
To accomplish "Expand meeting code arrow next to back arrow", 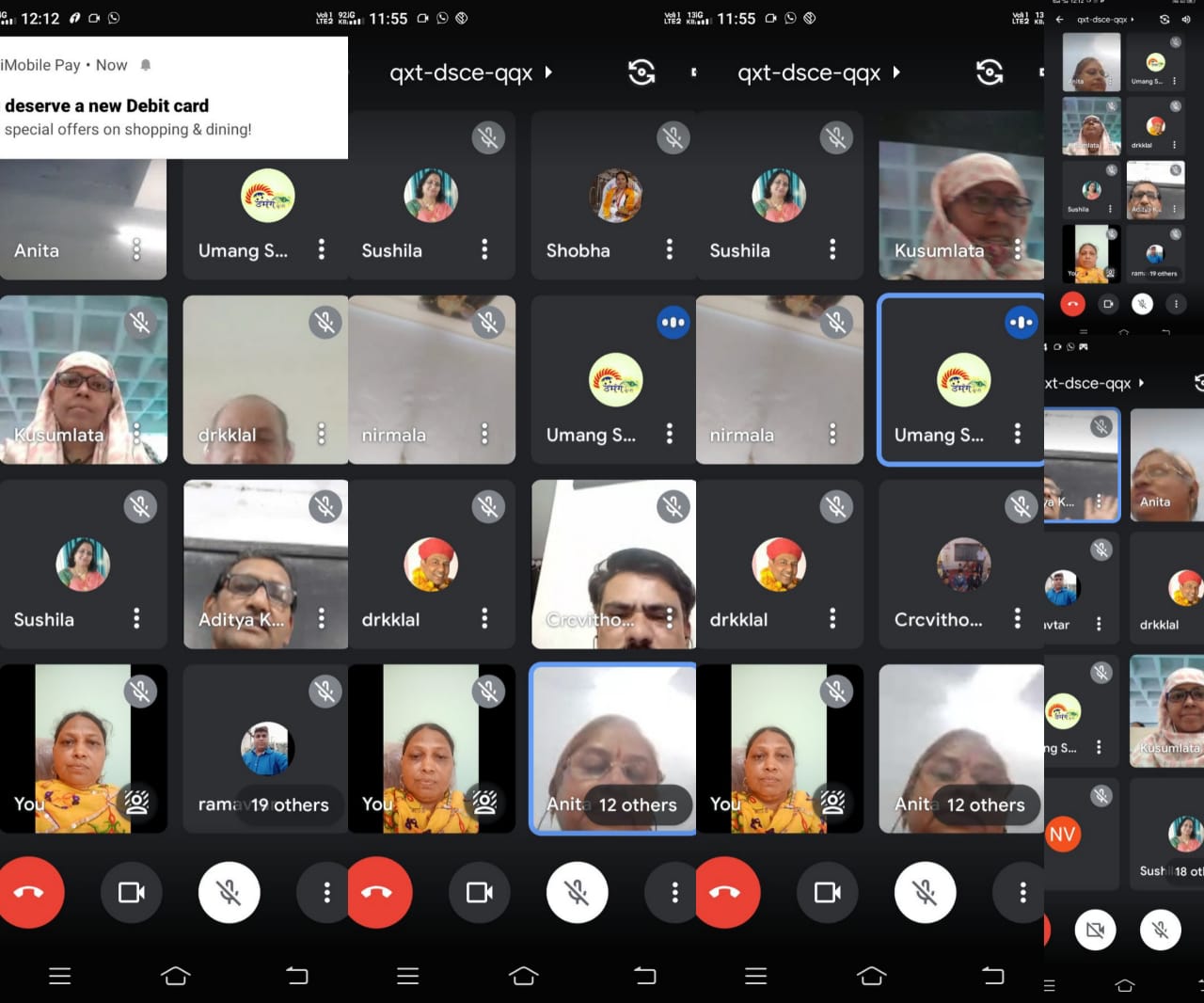I will coord(1133,19).
